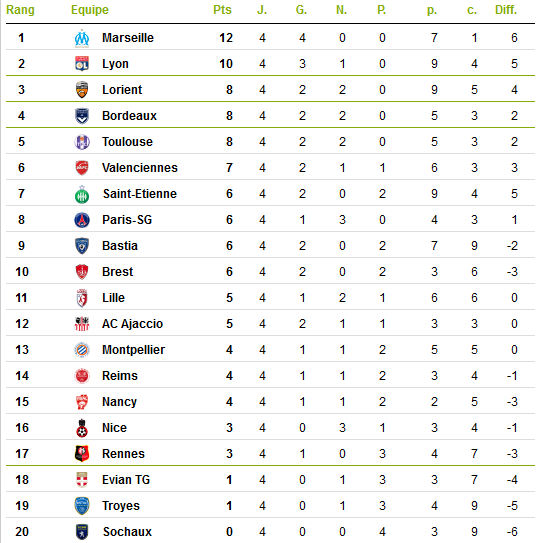Screen dimensions: 536x543
Task: Click the Bastia club crest
Action: coord(82,246)
